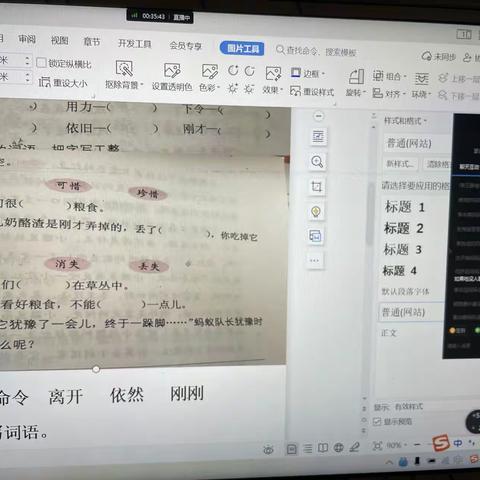Click the Sogou input method S icon

[x=441, y=443]
